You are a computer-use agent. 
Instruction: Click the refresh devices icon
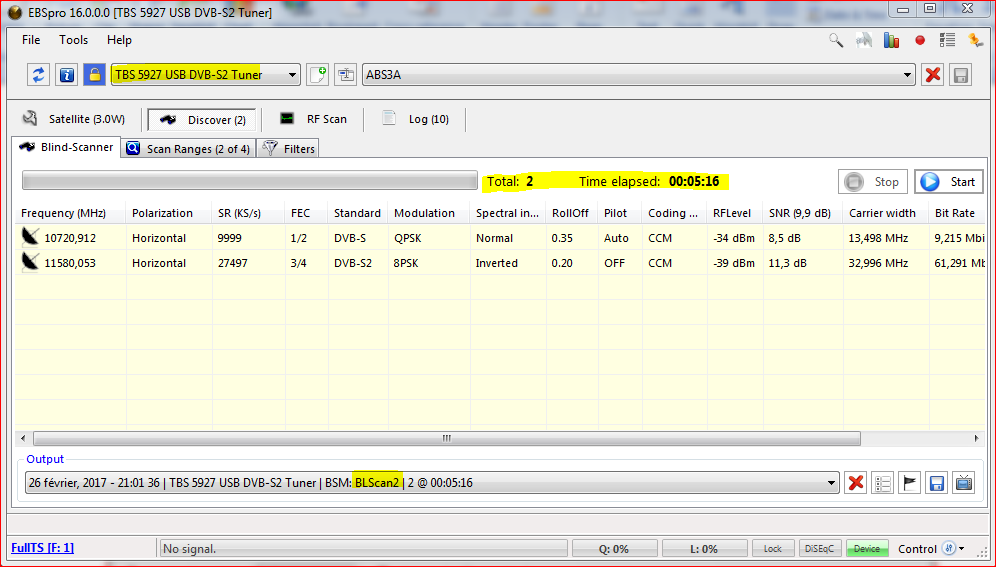pos(39,75)
